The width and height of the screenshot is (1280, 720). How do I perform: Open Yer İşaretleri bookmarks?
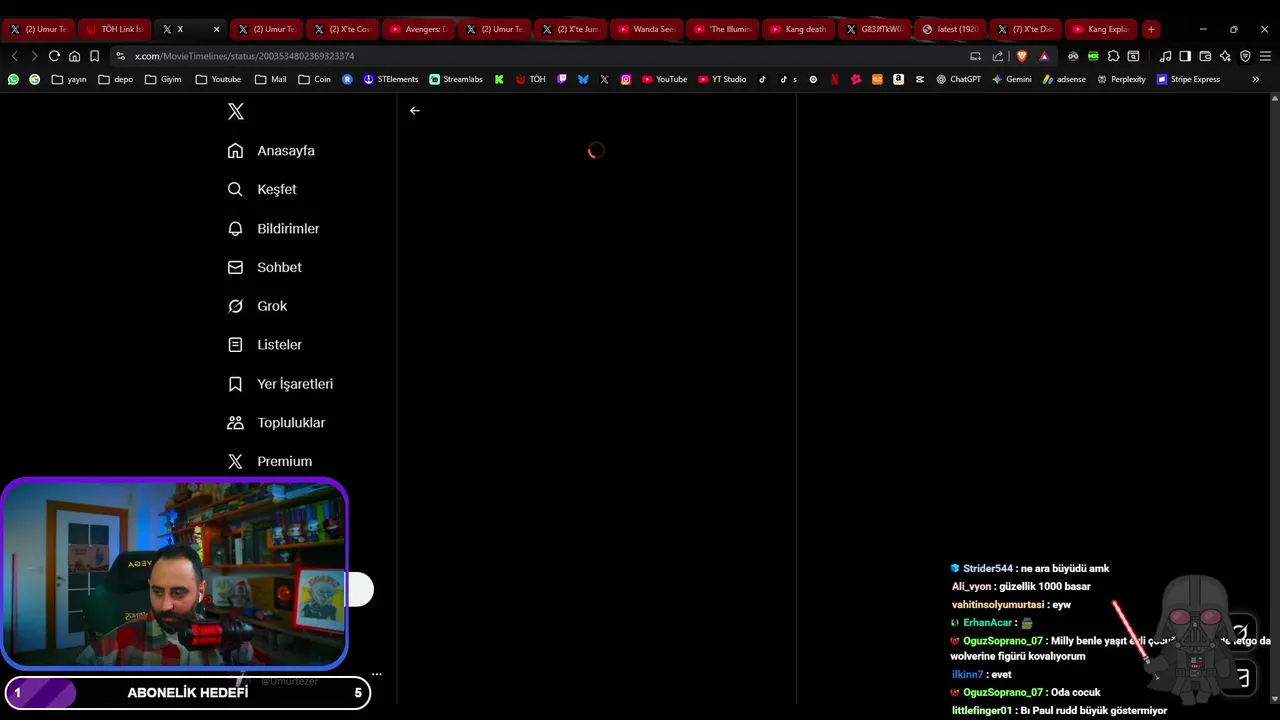(280, 384)
